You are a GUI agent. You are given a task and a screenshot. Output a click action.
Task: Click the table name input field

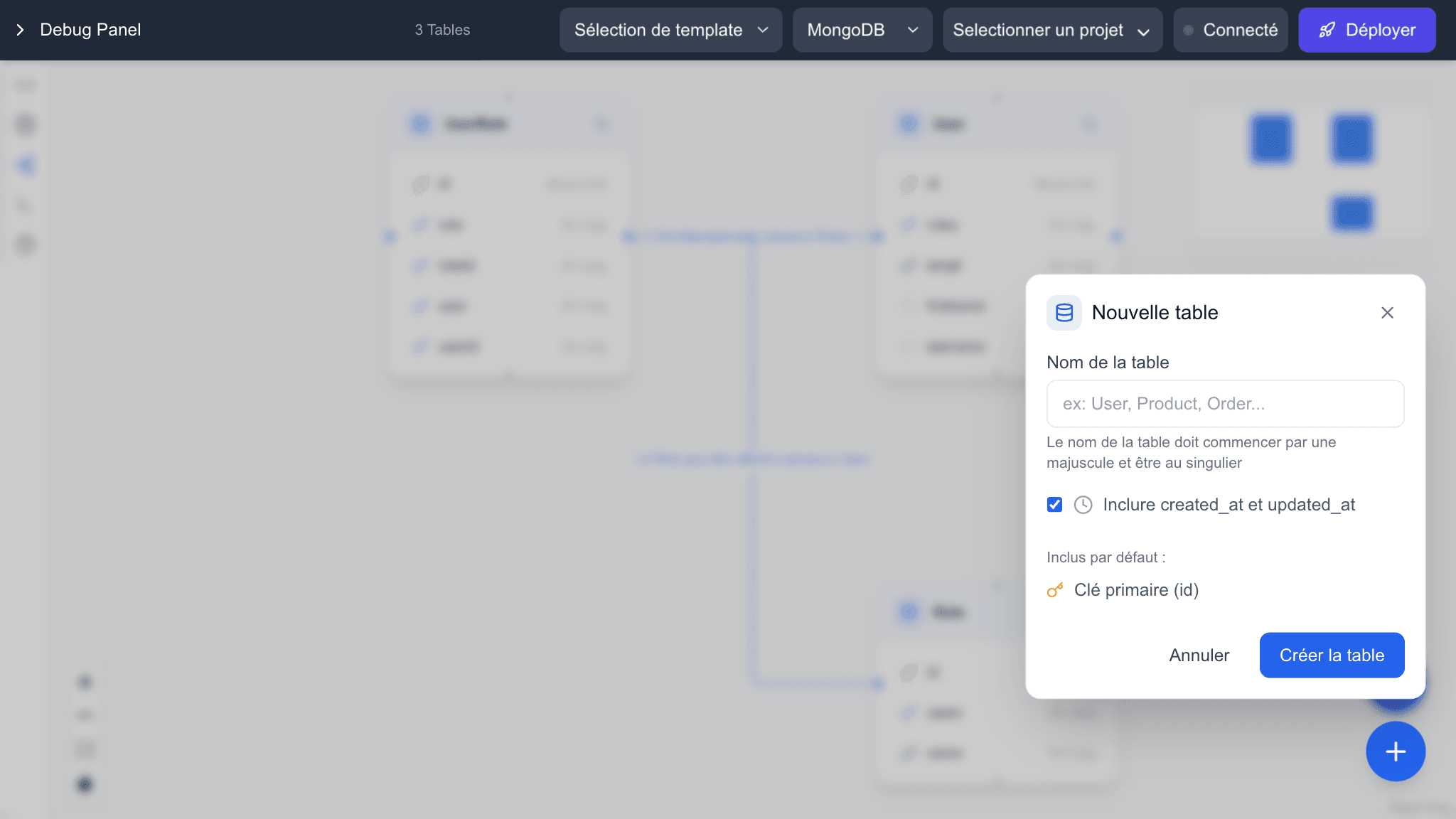[x=1224, y=403]
